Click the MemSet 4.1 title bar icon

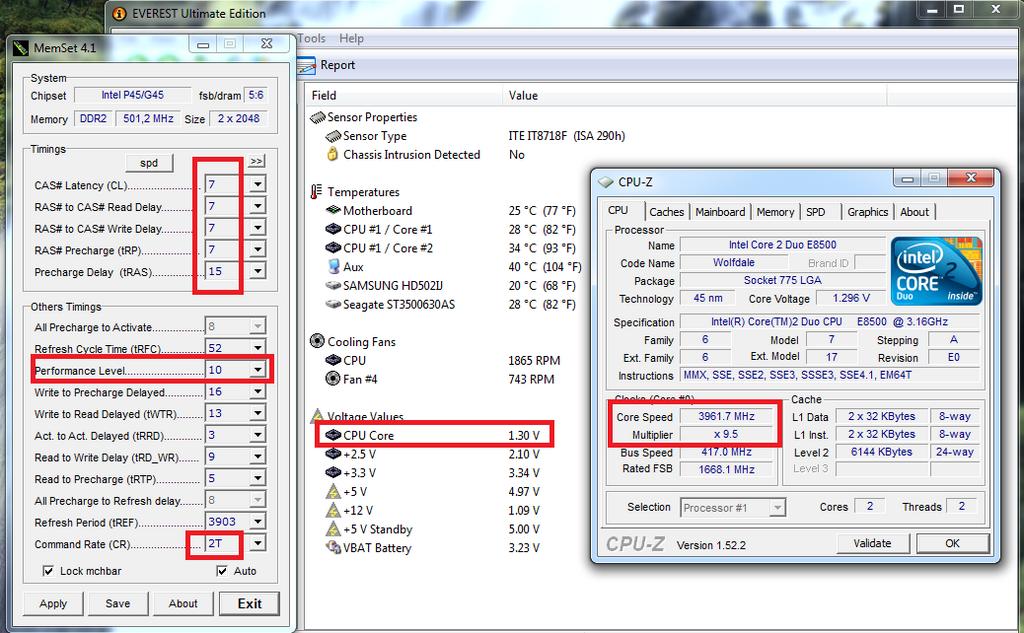point(21,48)
